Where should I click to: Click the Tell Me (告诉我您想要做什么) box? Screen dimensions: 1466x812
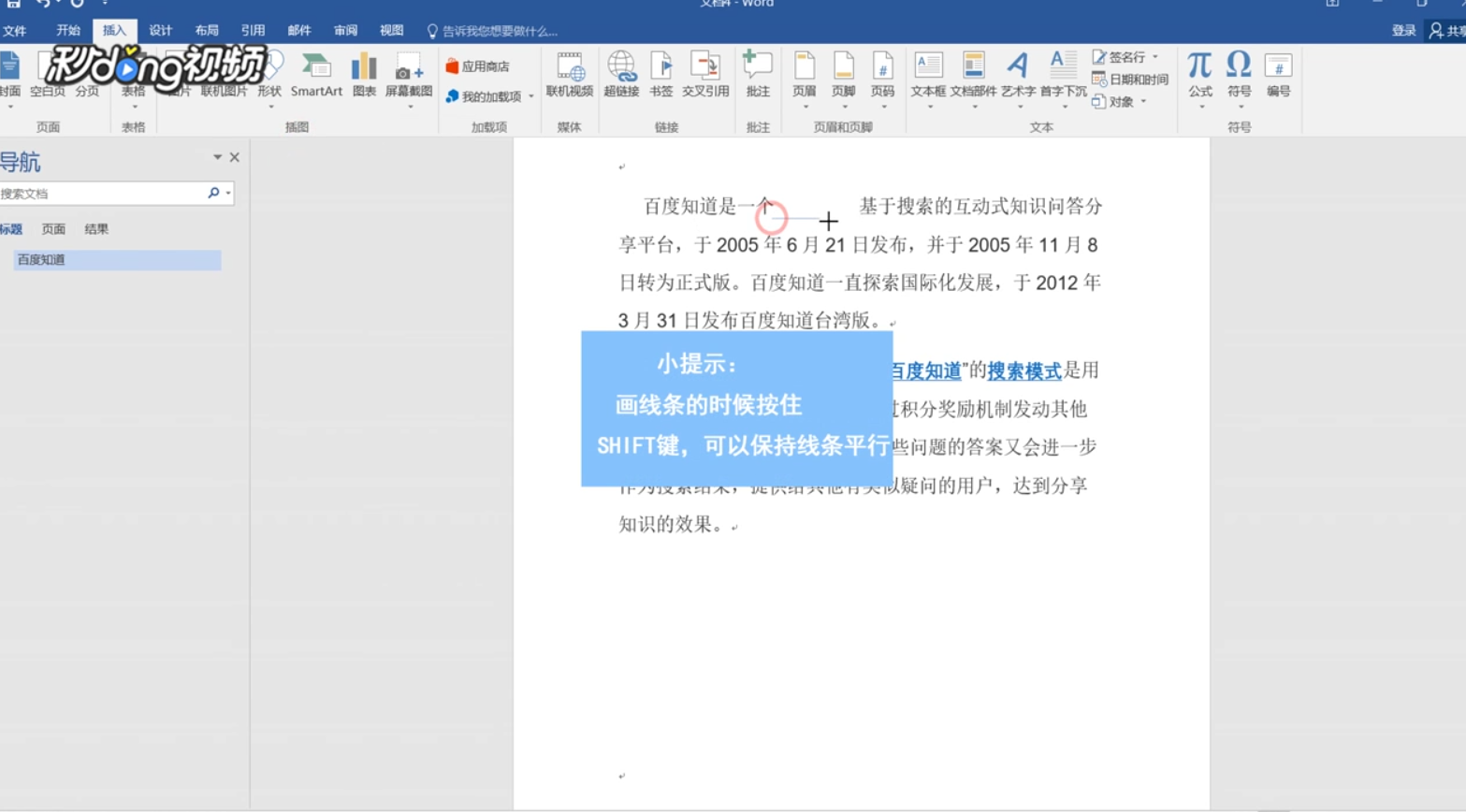492,31
